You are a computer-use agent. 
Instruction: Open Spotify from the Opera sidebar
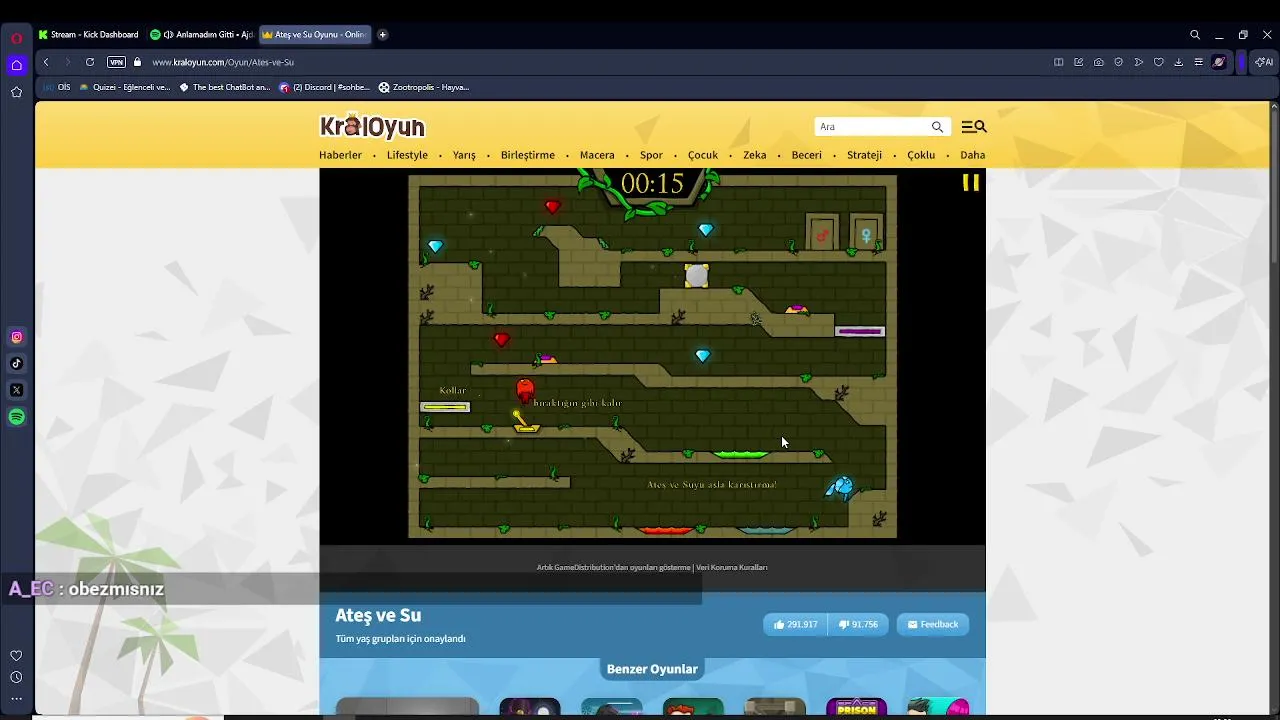[x=16, y=417]
